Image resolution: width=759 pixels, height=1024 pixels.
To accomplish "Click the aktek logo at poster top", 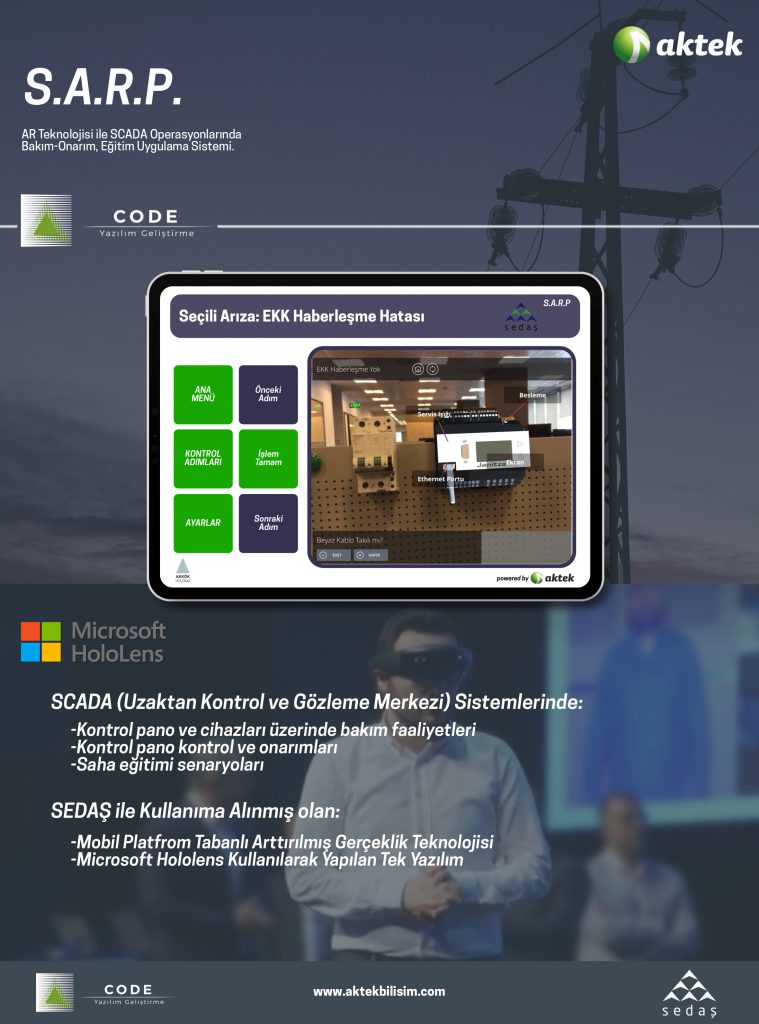I will pos(677,44).
